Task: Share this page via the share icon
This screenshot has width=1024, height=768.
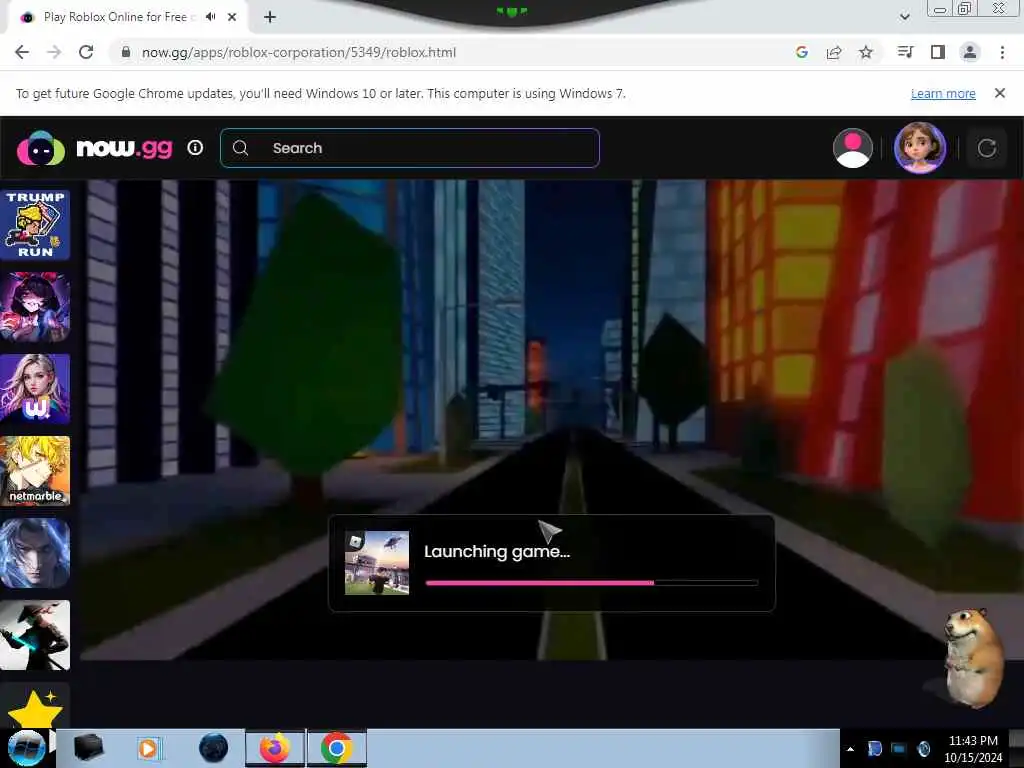Action: (834, 52)
